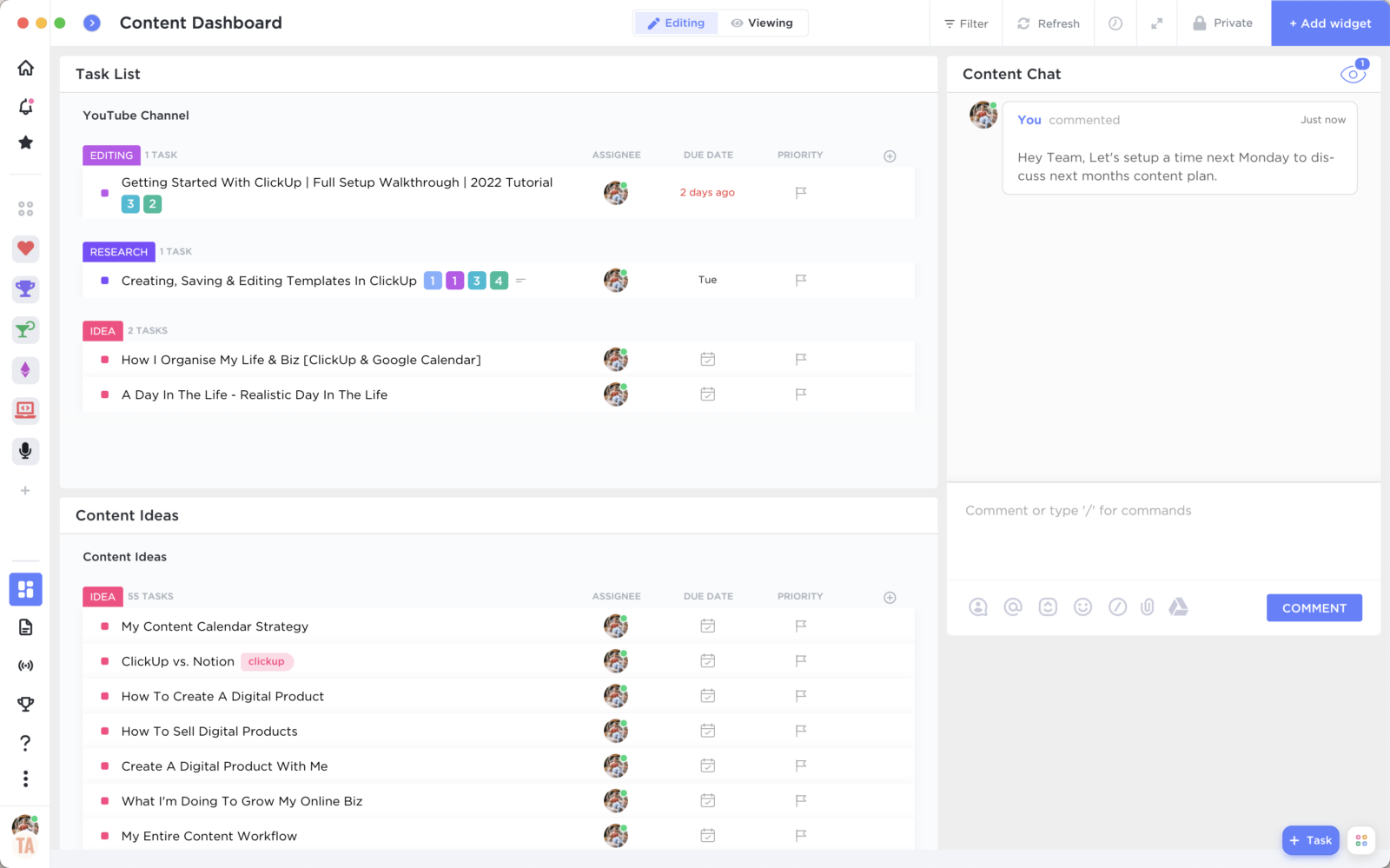Viewport: 1390px width, 868px height.
Task: Open the Filter menu
Action: [966, 23]
